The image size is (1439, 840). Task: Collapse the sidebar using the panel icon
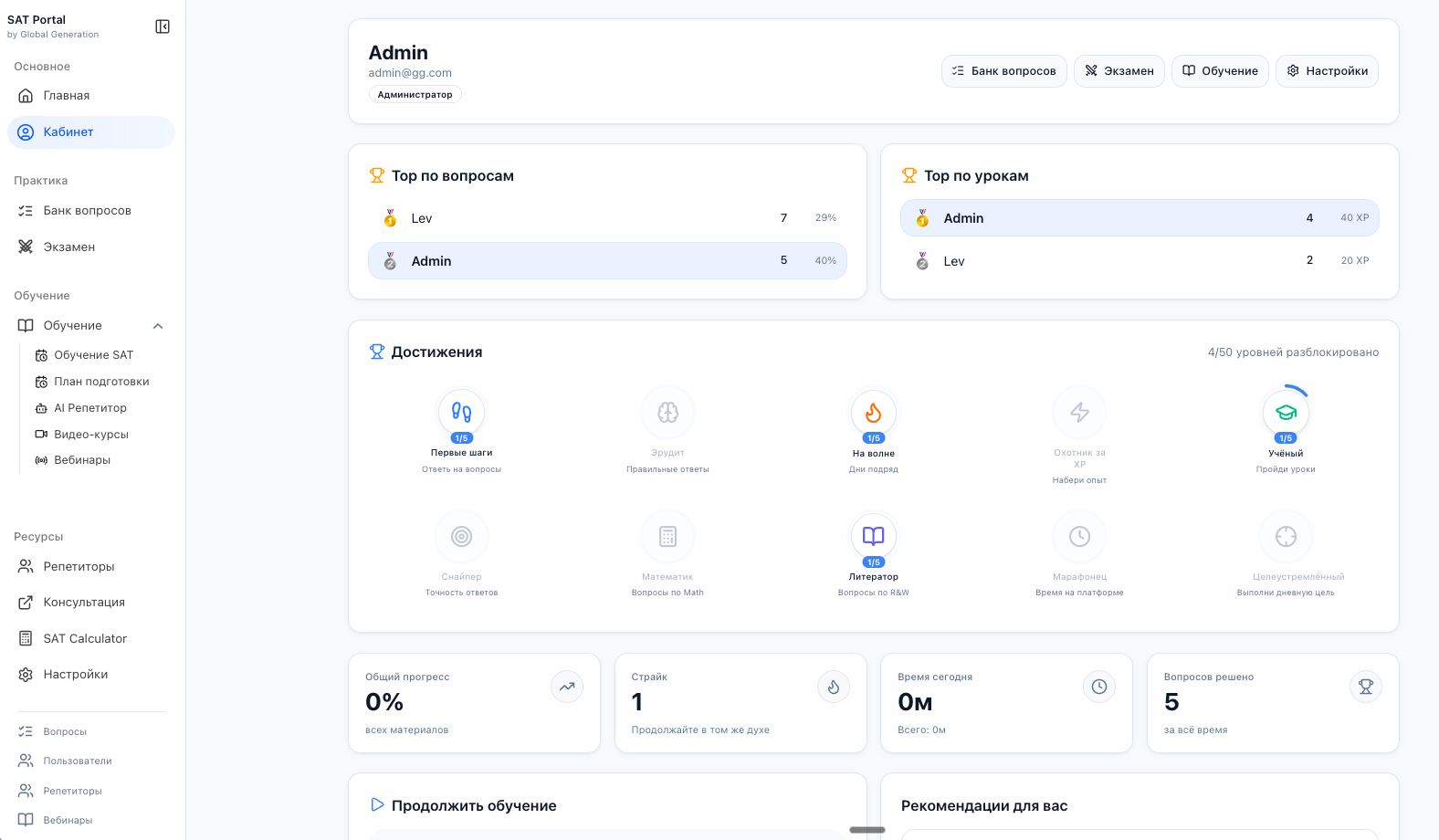point(163,26)
